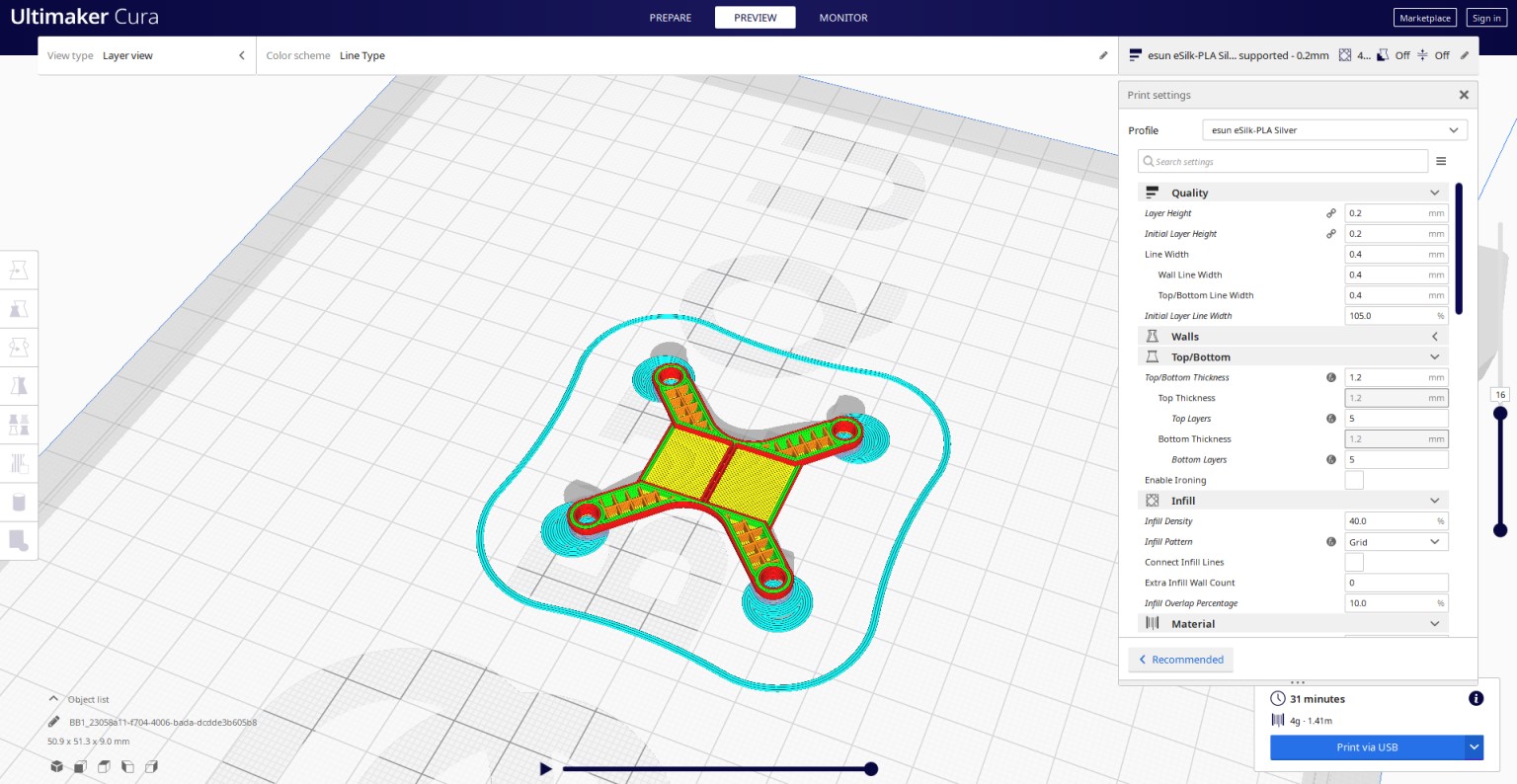Switch to front view cube icon
Viewport: 1517px width, 784px height.
pyautogui.click(x=81, y=766)
